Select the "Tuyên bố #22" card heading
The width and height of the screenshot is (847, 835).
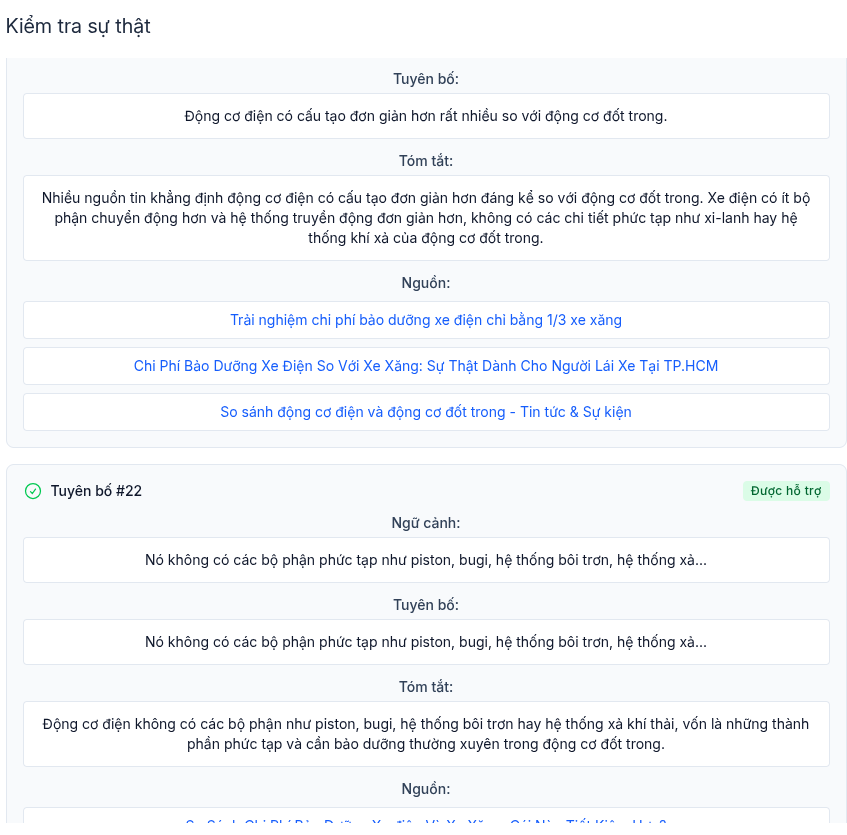point(96,491)
